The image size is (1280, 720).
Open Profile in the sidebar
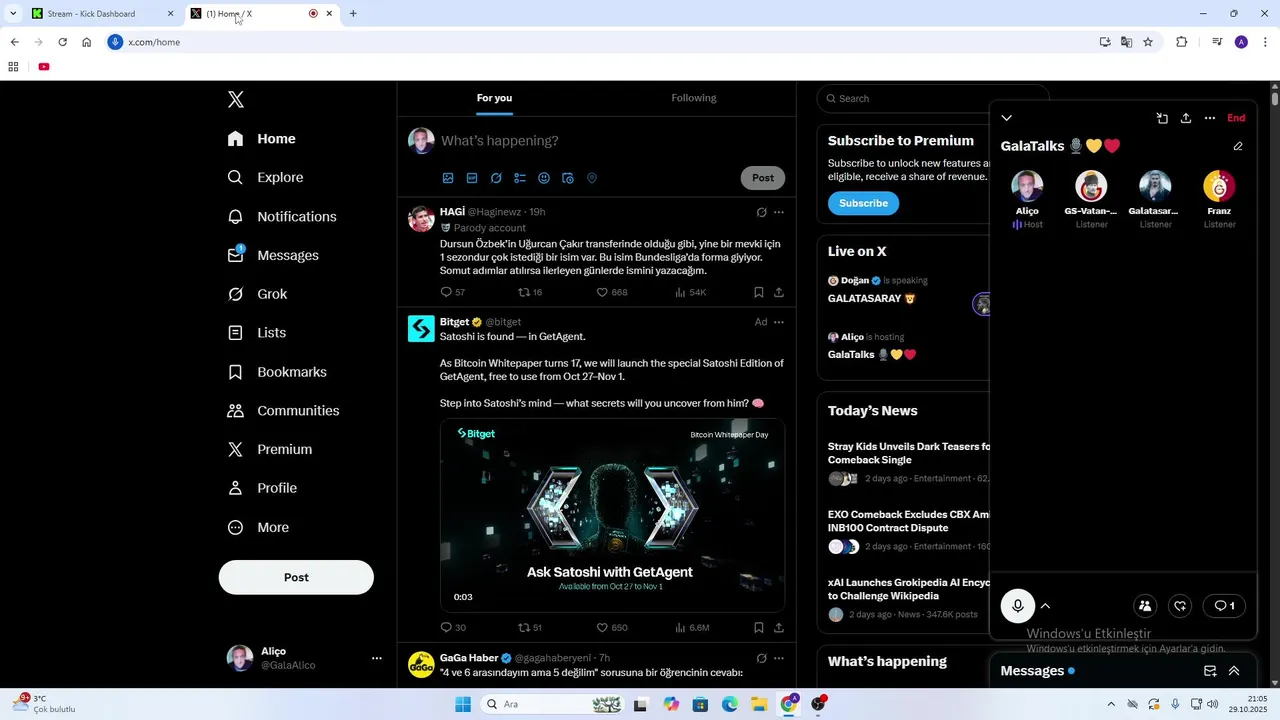click(x=262, y=488)
